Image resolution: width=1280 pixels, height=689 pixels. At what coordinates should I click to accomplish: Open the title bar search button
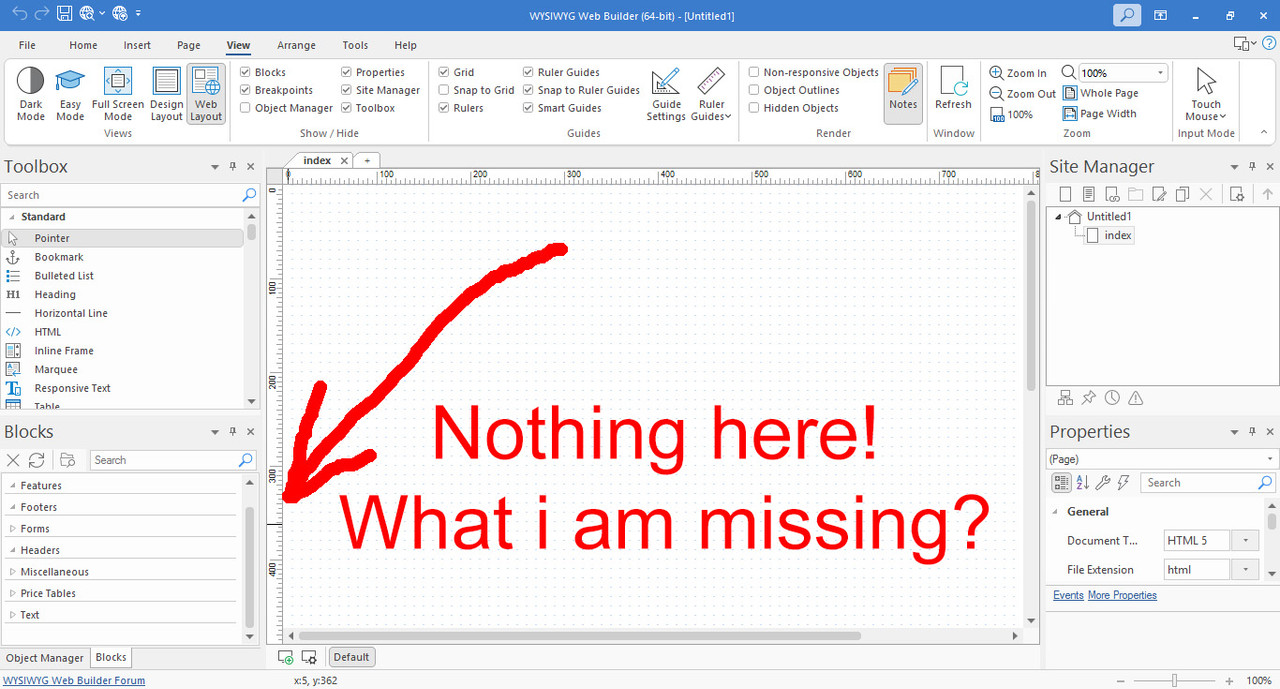point(1127,15)
